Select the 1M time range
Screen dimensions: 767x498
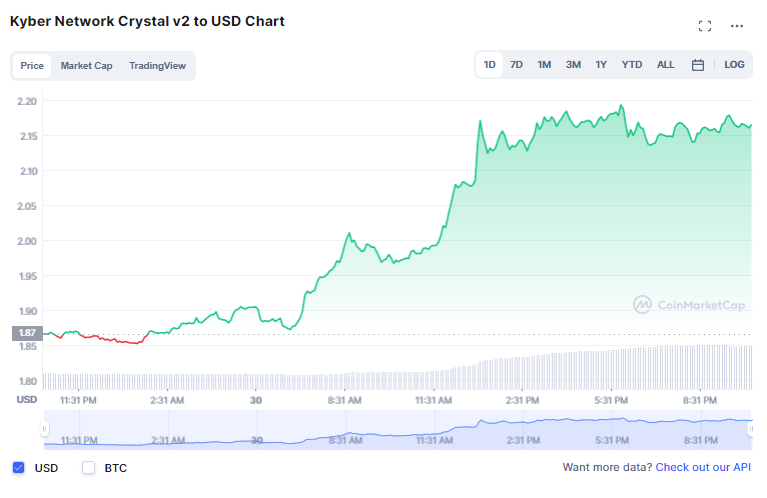coord(544,65)
